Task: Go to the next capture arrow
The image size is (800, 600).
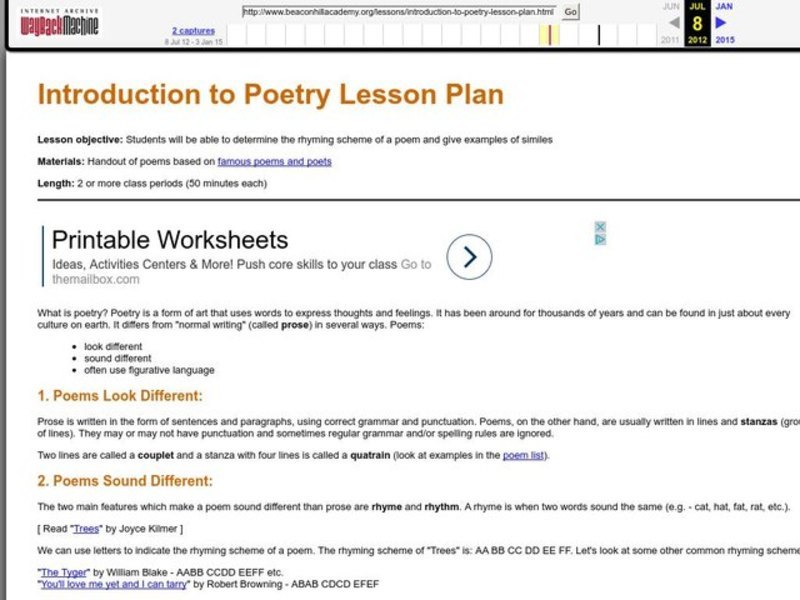Action: tap(722, 22)
